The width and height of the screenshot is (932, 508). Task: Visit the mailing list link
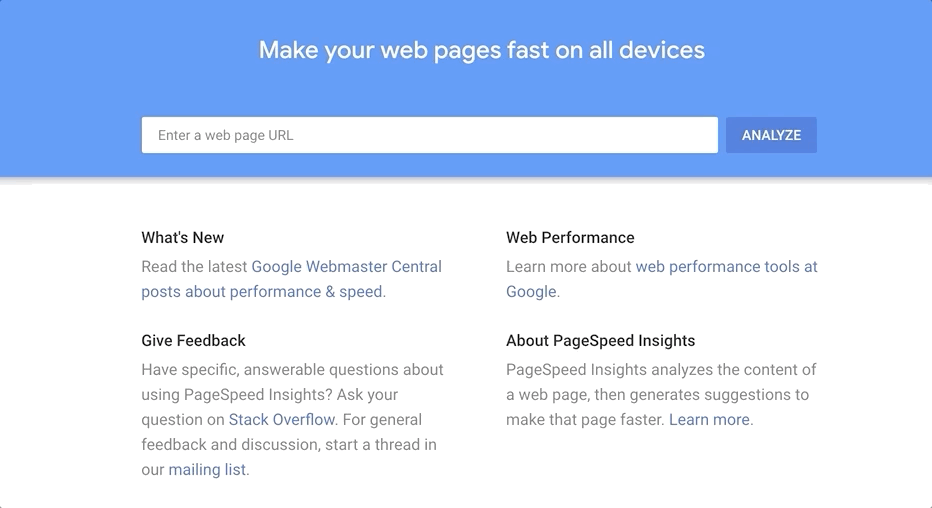(207, 470)
